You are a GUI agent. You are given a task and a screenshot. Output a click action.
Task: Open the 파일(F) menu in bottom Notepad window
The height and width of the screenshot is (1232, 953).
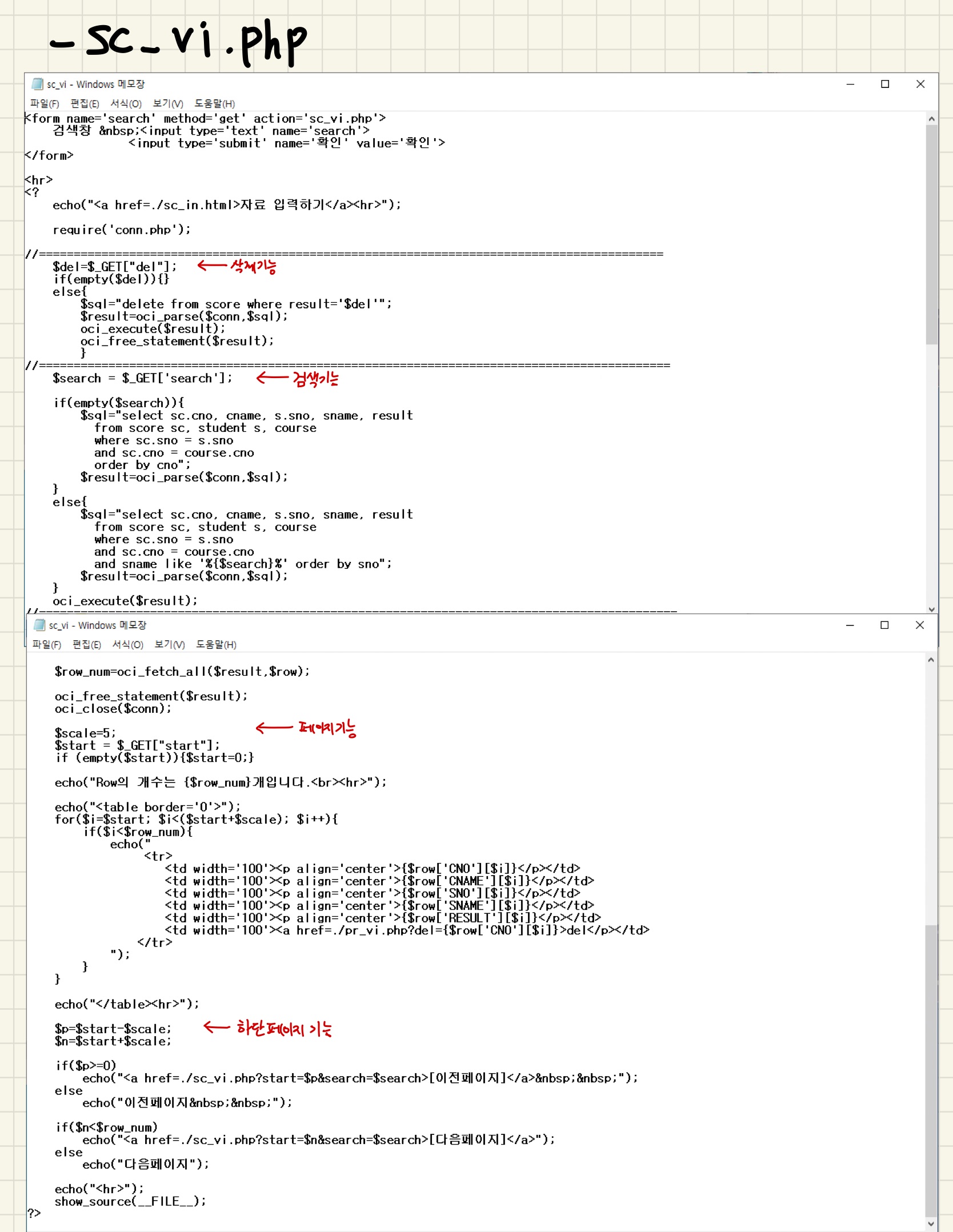pos(47,644)
